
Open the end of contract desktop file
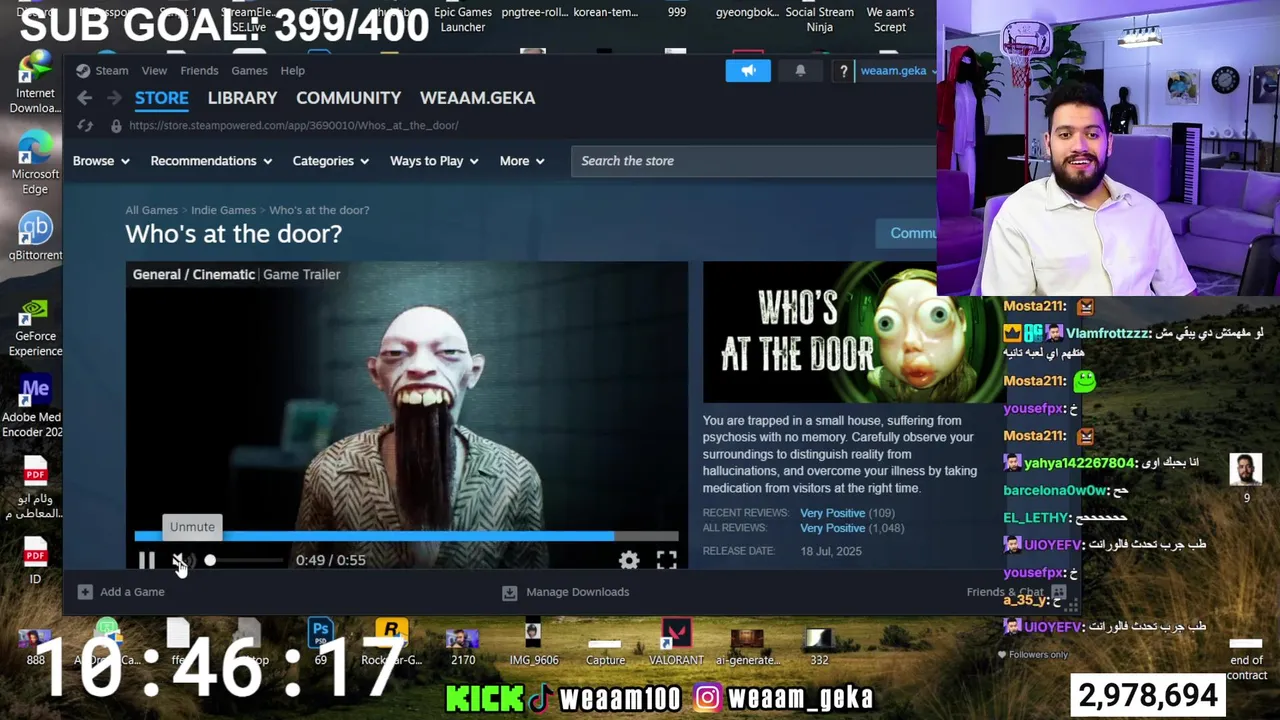1246,659
